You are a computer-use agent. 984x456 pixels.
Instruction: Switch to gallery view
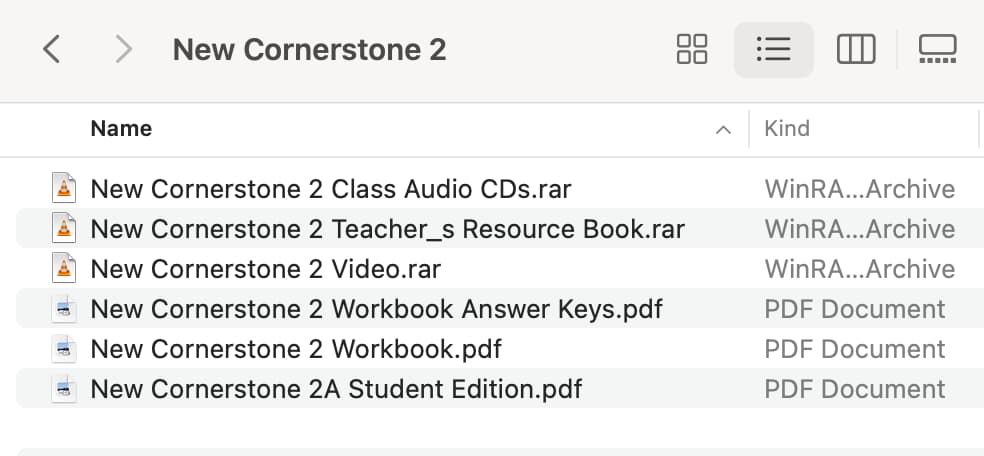click(938, 49)
